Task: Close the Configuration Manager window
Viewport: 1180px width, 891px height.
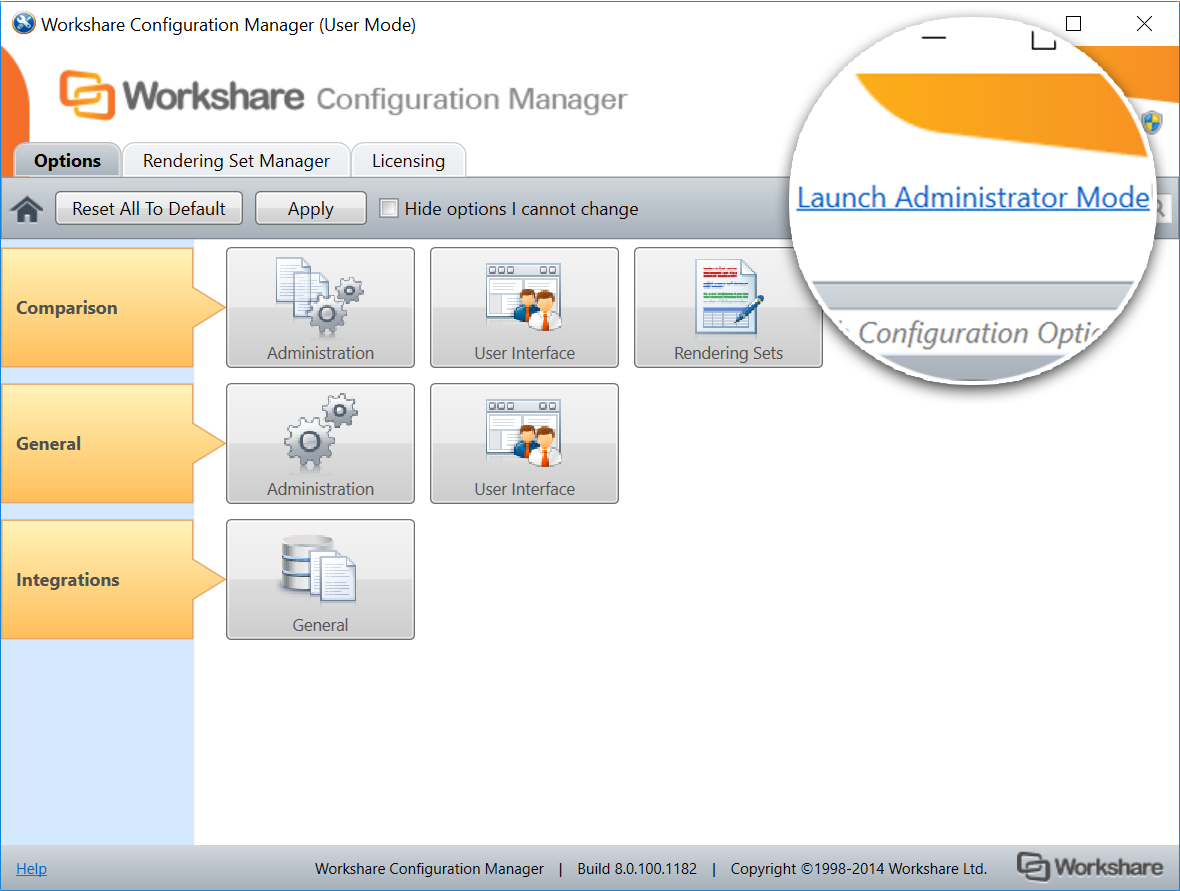Action: click(x=1144, y=23)
